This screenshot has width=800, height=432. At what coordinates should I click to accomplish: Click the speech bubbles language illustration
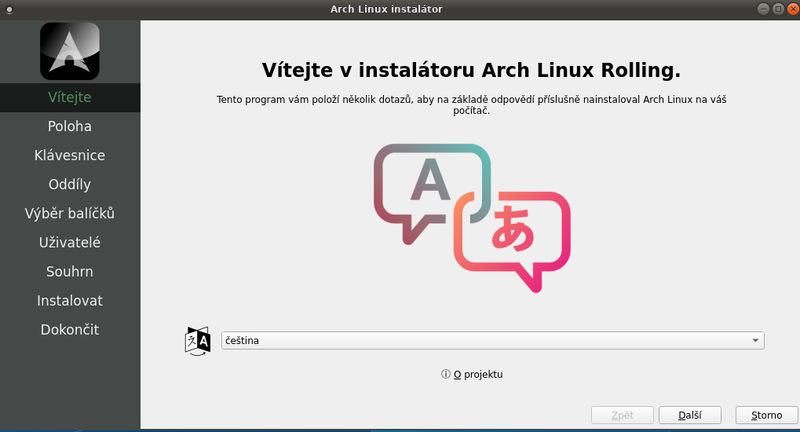[471, 217]
